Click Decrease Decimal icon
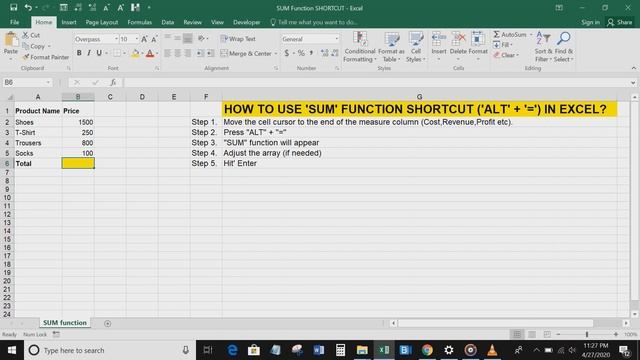The height and width of the screenshot is (360, 640). [x=335, y=53]
